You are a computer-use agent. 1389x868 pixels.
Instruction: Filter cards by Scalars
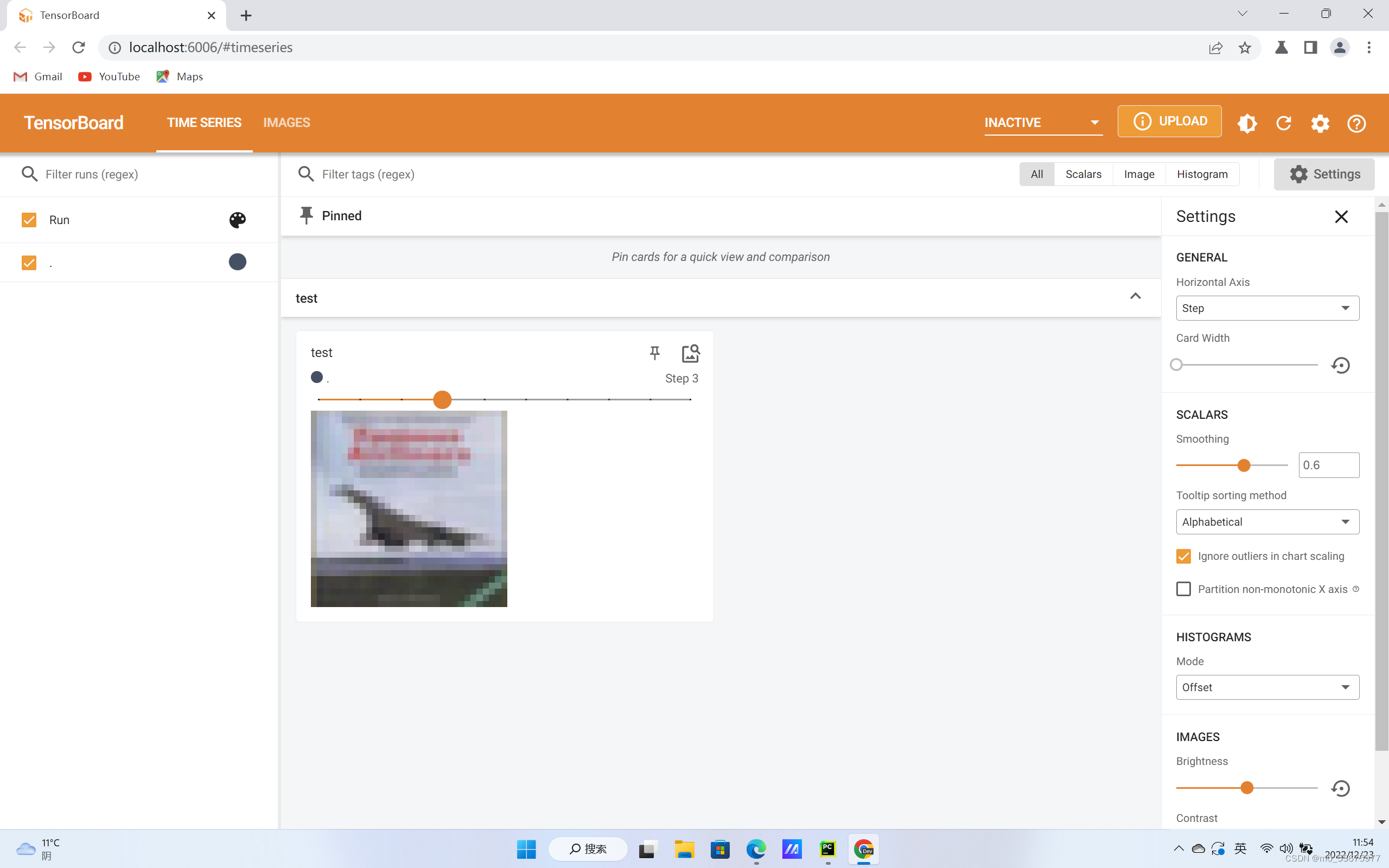point(1082,174)
